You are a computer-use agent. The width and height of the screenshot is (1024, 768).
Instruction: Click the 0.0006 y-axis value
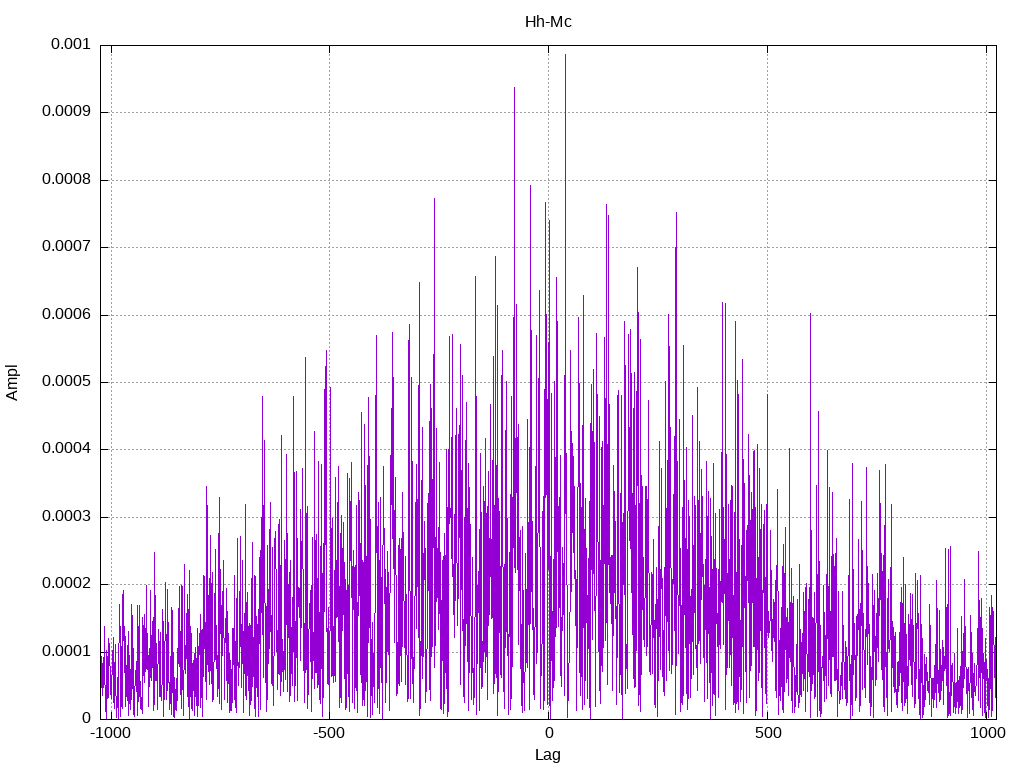[66, 315]
